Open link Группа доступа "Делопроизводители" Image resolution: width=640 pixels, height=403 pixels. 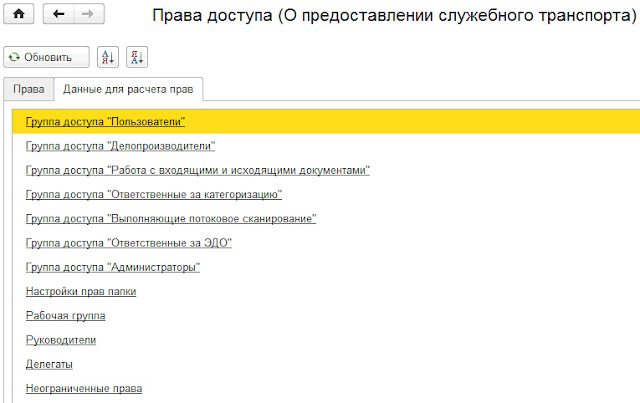[120, 146]
